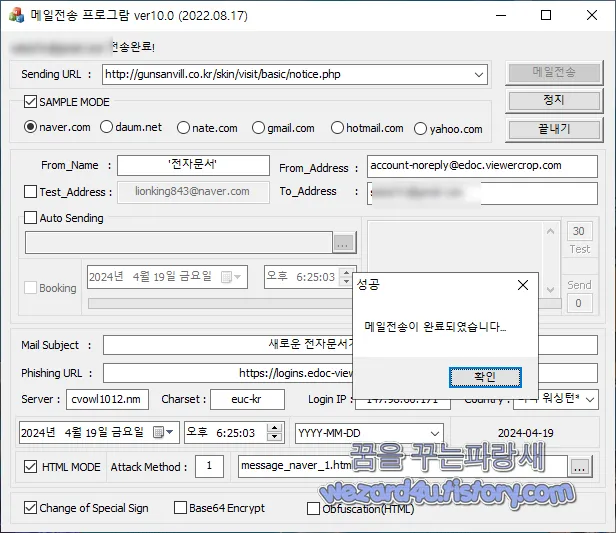Click the Charset field euc-kr
The height and width of the screenshot is (533, 616).
(247, 399)
